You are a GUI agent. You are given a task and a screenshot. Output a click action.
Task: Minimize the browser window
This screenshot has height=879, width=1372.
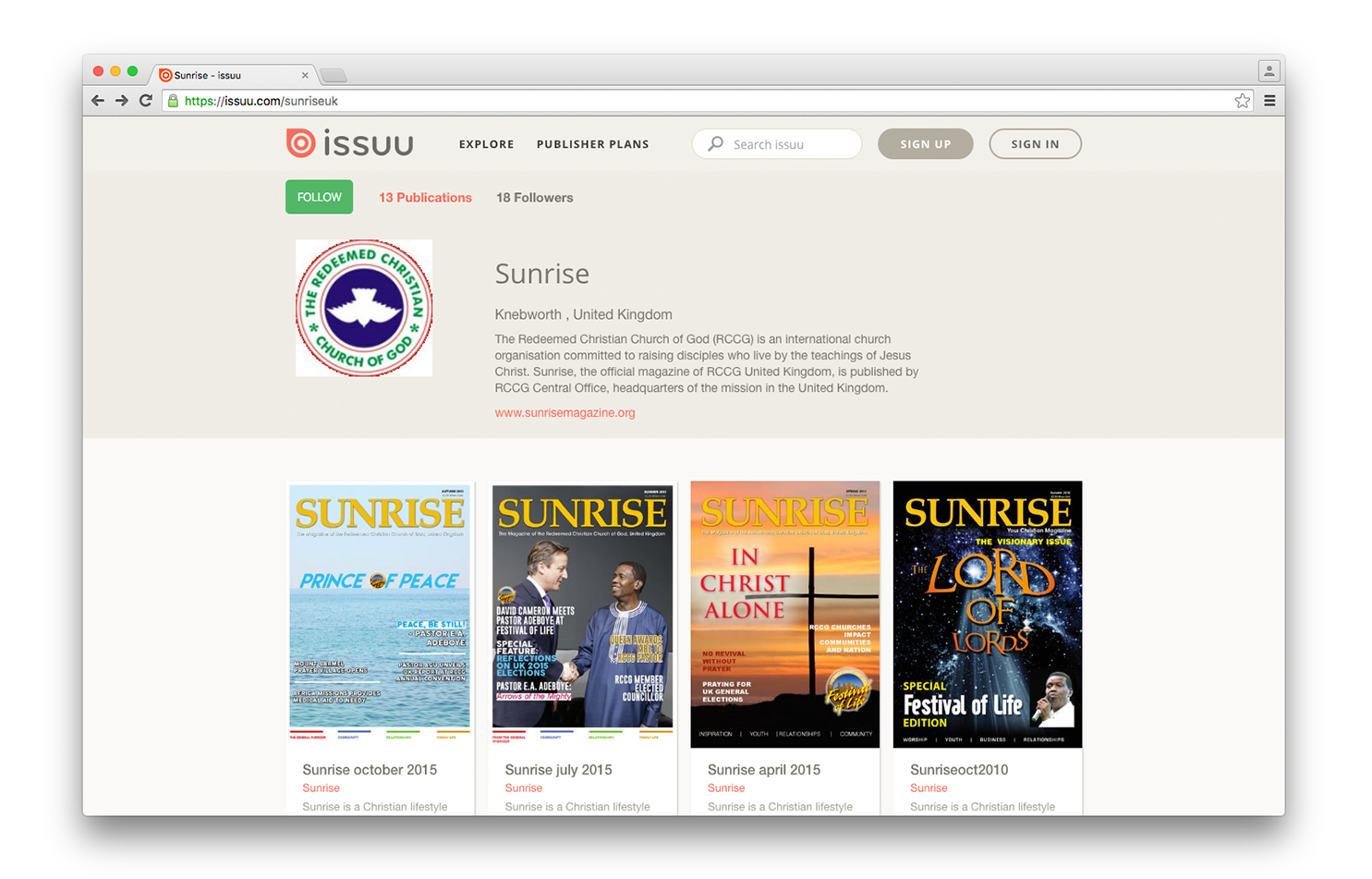(115, 71)
